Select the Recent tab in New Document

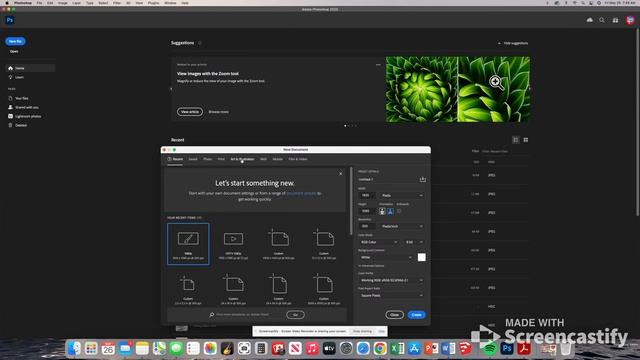(175, 159)
